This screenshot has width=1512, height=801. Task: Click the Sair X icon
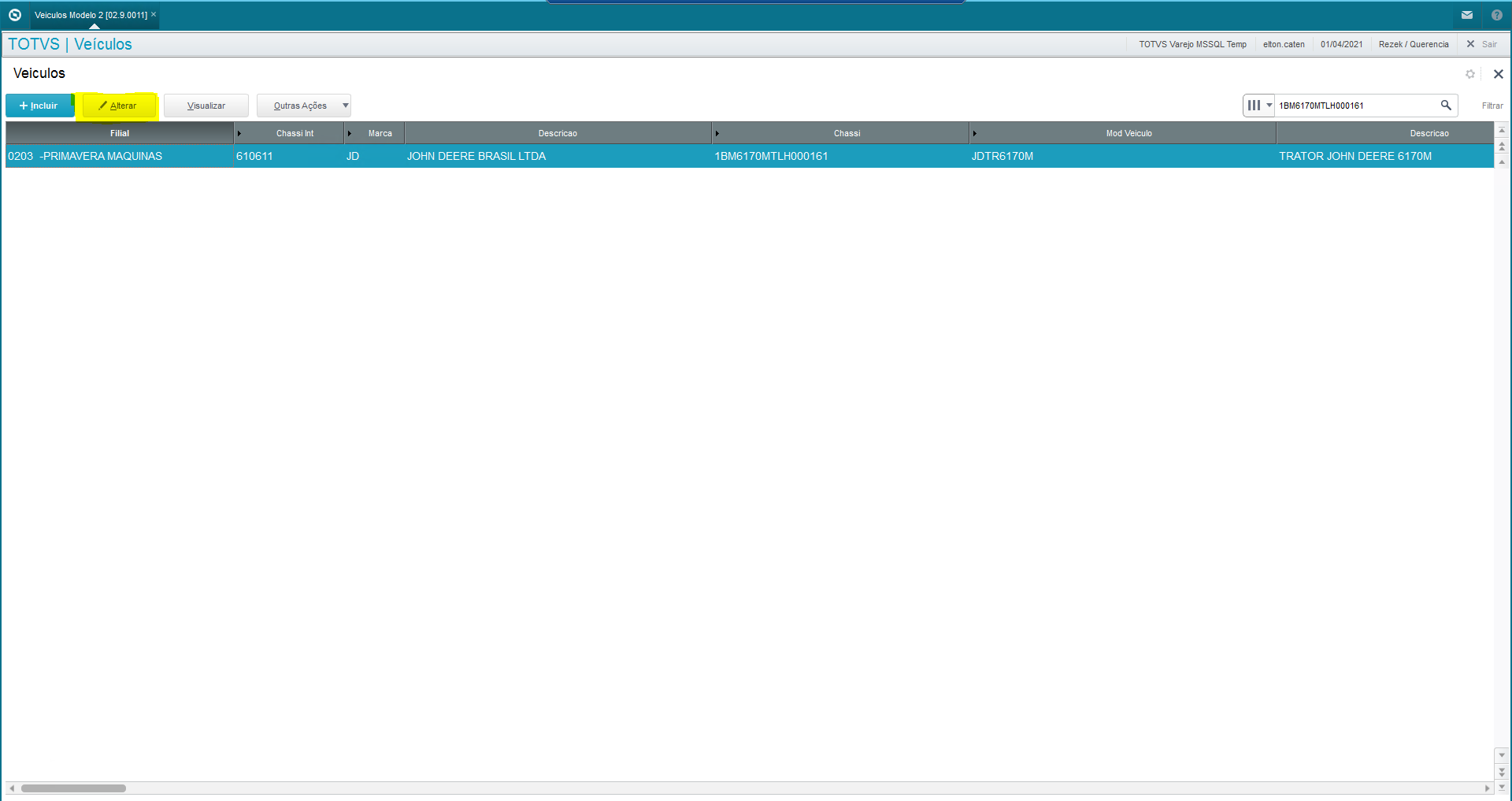pos(1470,44)
